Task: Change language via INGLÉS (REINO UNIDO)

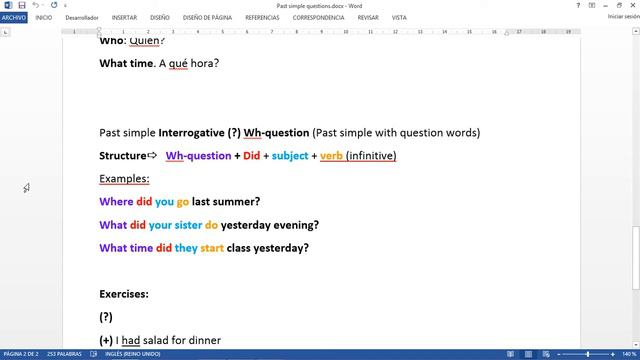Action: (x=133, y=354)
